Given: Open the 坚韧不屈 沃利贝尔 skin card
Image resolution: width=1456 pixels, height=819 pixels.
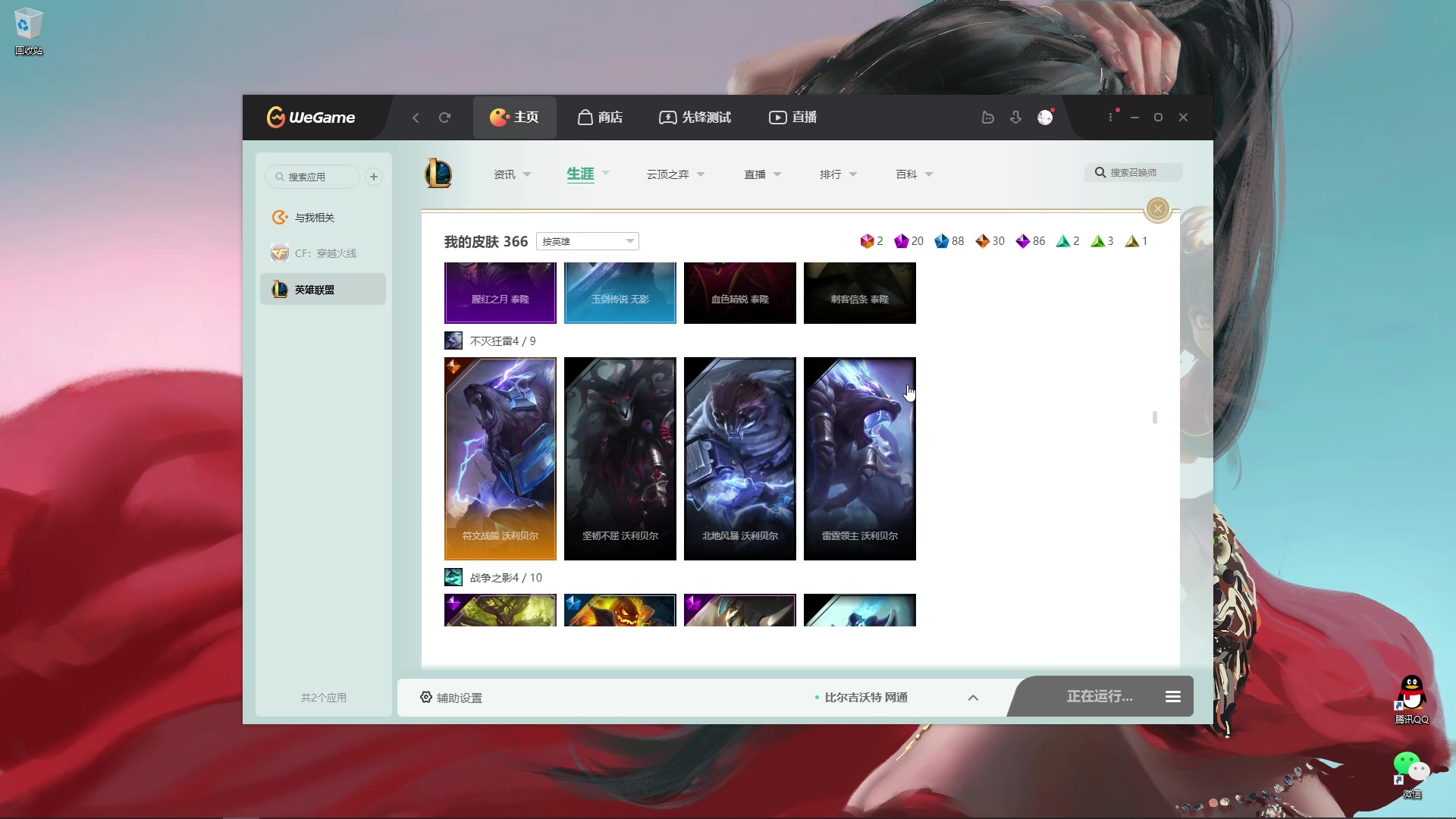Looking at the screenshot, I should pos(620,459).
